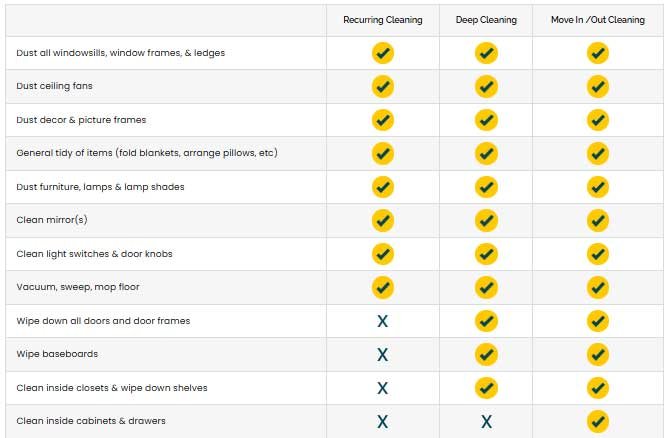
Task: Click Recurring Cleaning checkmark for Dust ceiling fans
Action: tap(382, 86)
